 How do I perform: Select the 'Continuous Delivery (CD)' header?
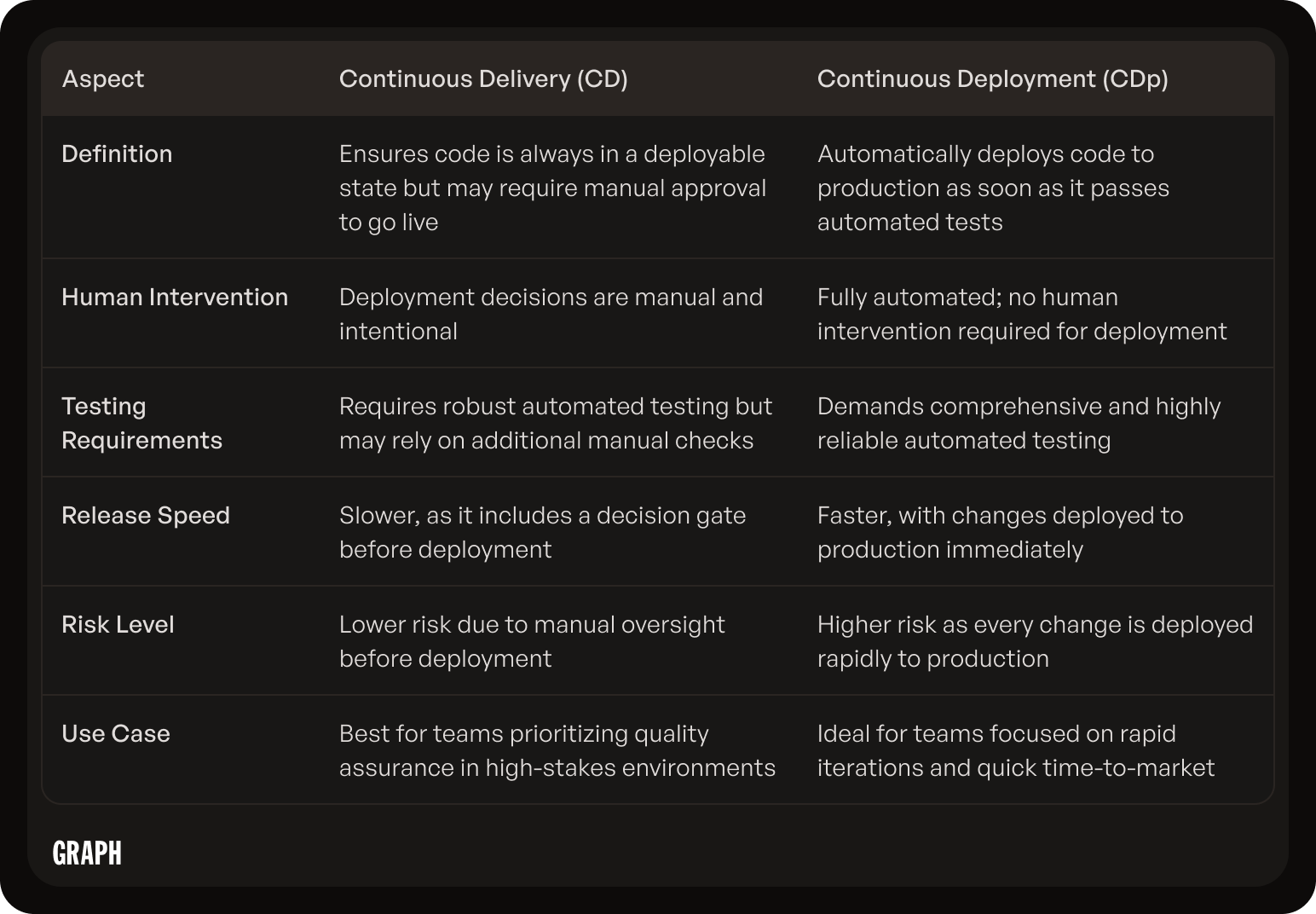tap(483, 78)
